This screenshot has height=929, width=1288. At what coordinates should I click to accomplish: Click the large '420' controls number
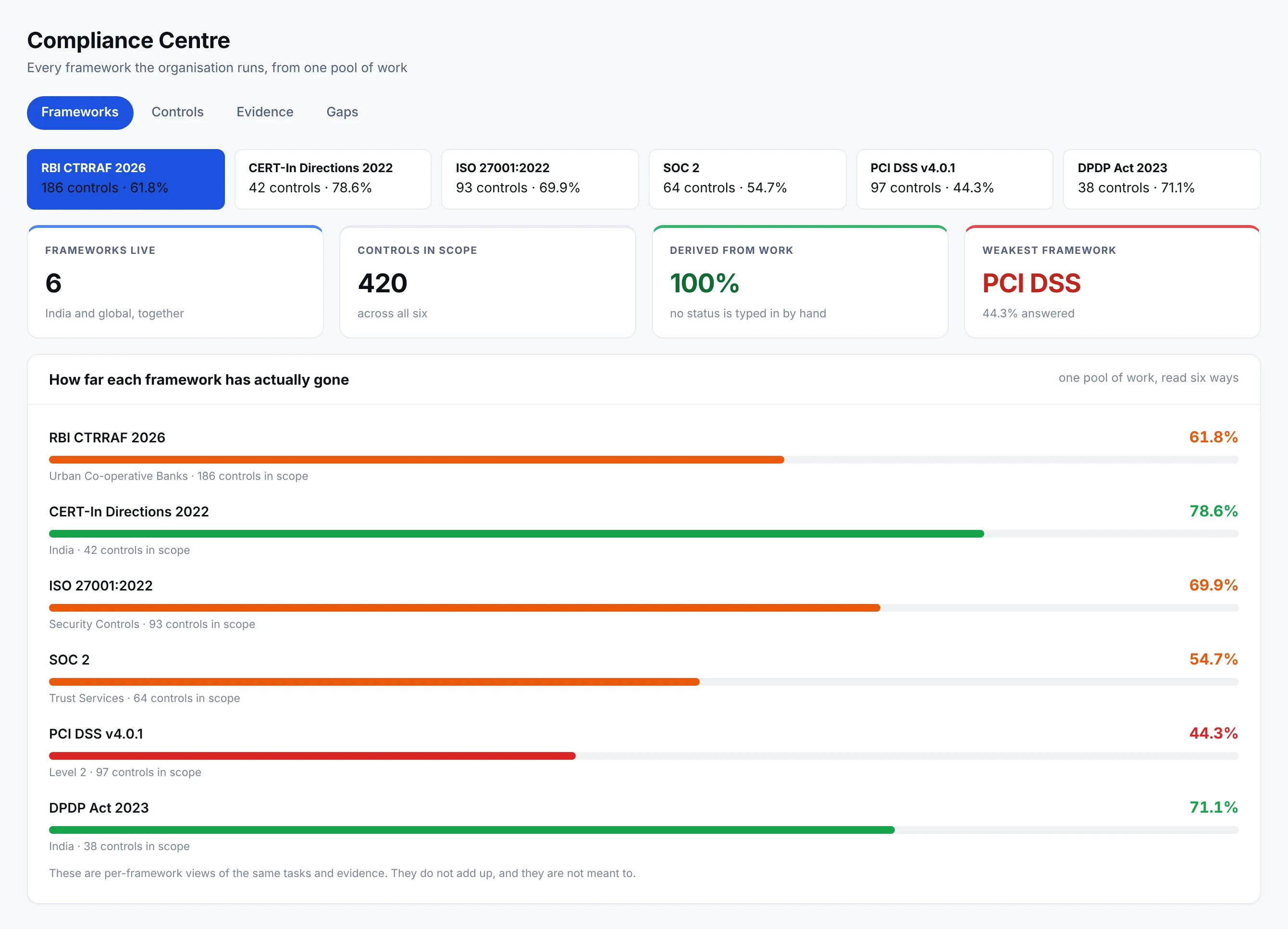[x=382, y=283]
